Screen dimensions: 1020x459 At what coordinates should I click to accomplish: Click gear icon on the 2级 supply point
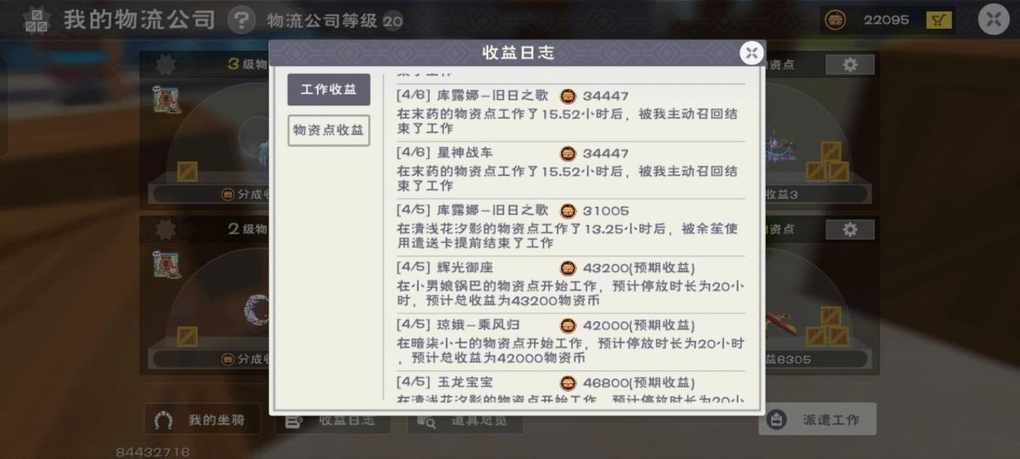(165, 230)
